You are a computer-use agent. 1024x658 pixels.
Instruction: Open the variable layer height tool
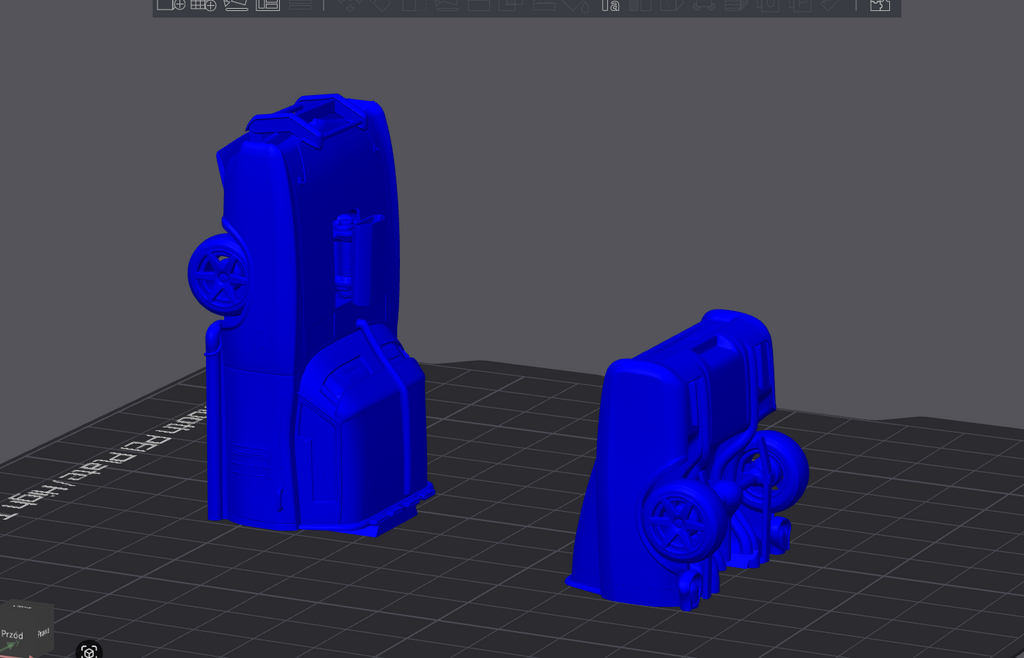(300, 5)
